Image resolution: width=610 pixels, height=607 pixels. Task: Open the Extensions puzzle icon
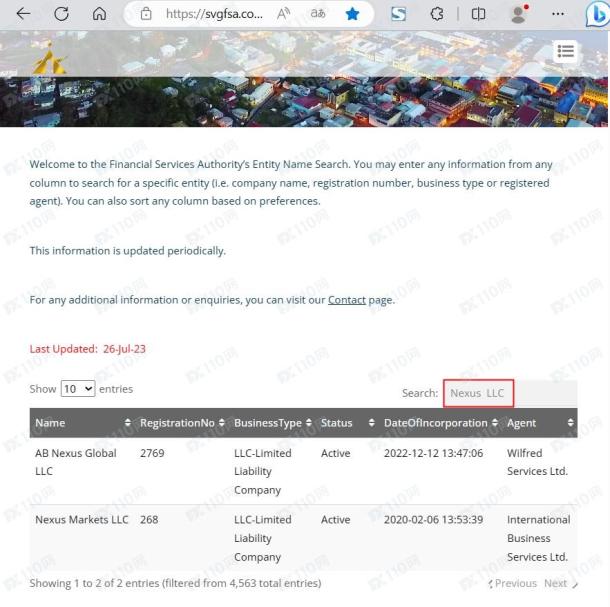coord(437,14)
